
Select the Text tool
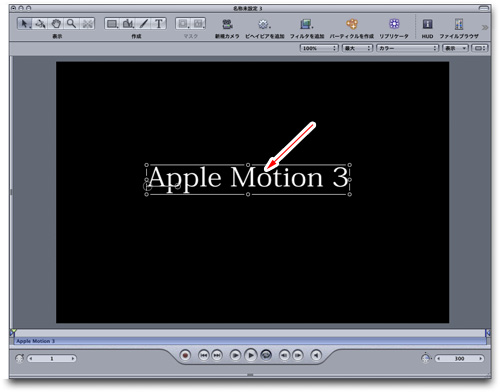click(x=159, y=24)
